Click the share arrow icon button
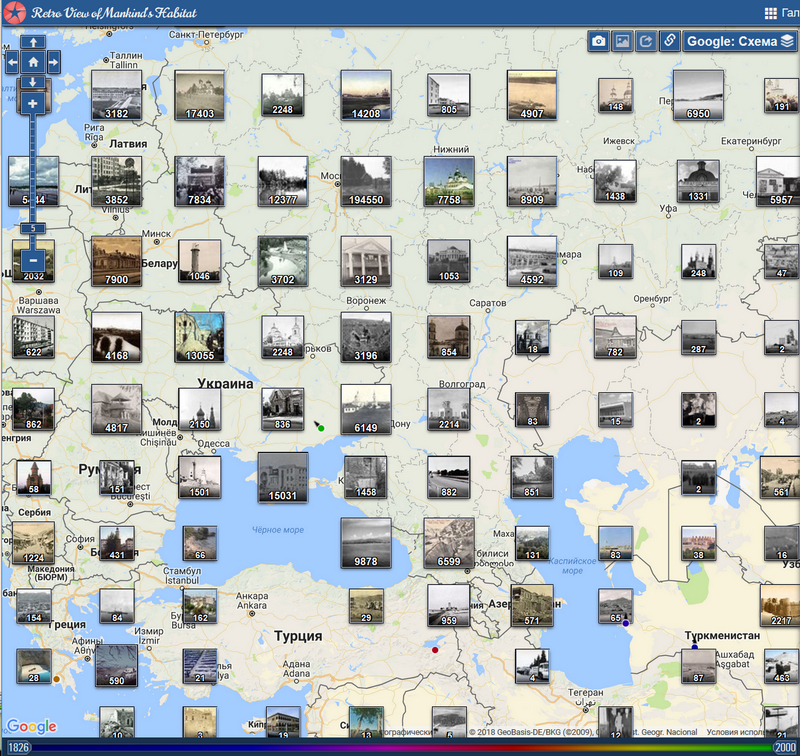The width and height of the screenshot is (800, 756). click(646, 41)
